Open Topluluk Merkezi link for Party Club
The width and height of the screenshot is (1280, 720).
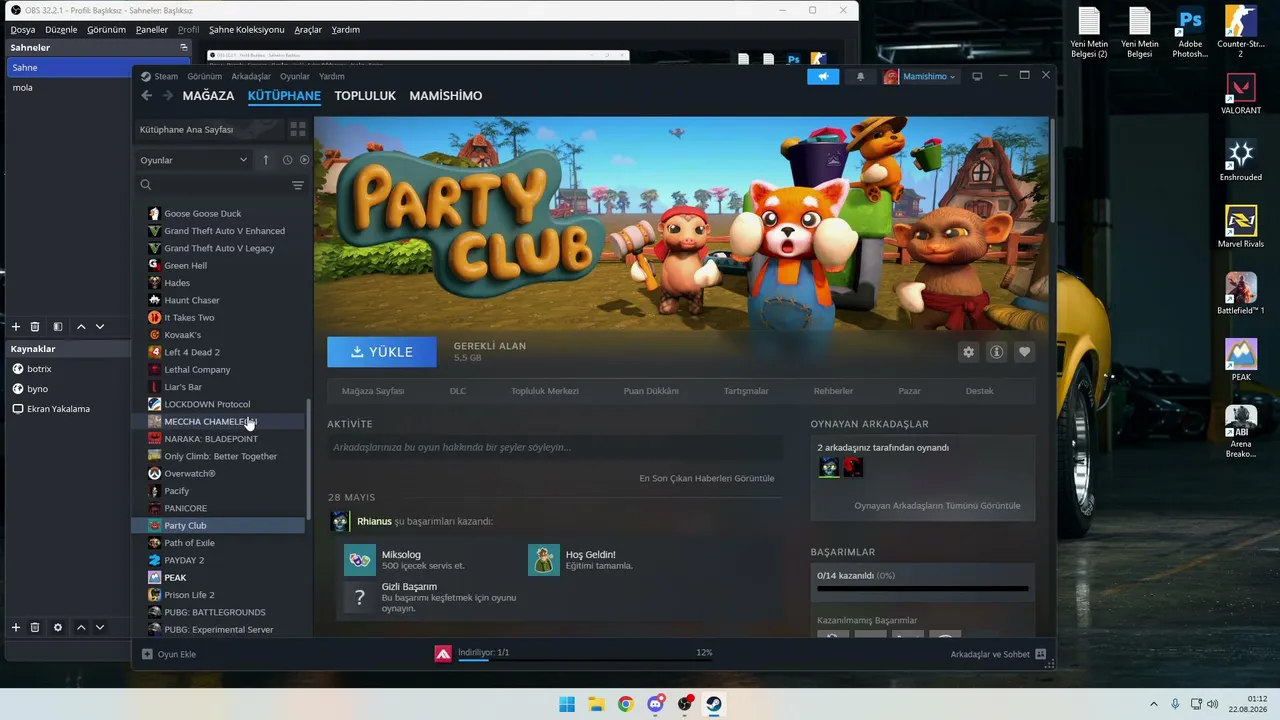pyautogui.click(x=545, y=391)
